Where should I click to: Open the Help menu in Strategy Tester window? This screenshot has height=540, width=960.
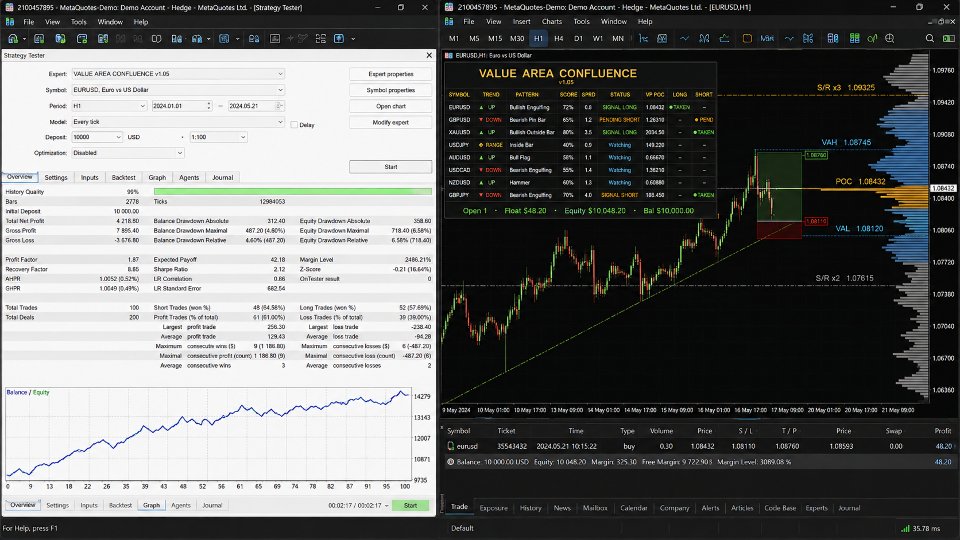[x=141, y=22]
